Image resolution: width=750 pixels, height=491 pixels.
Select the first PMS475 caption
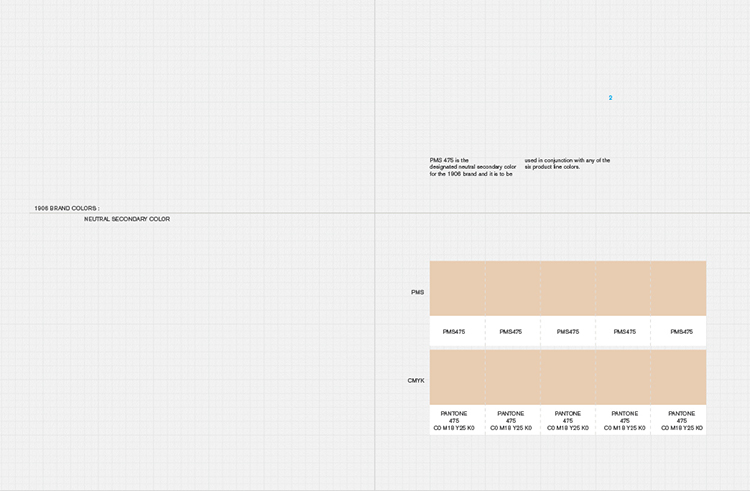[454, 331]
